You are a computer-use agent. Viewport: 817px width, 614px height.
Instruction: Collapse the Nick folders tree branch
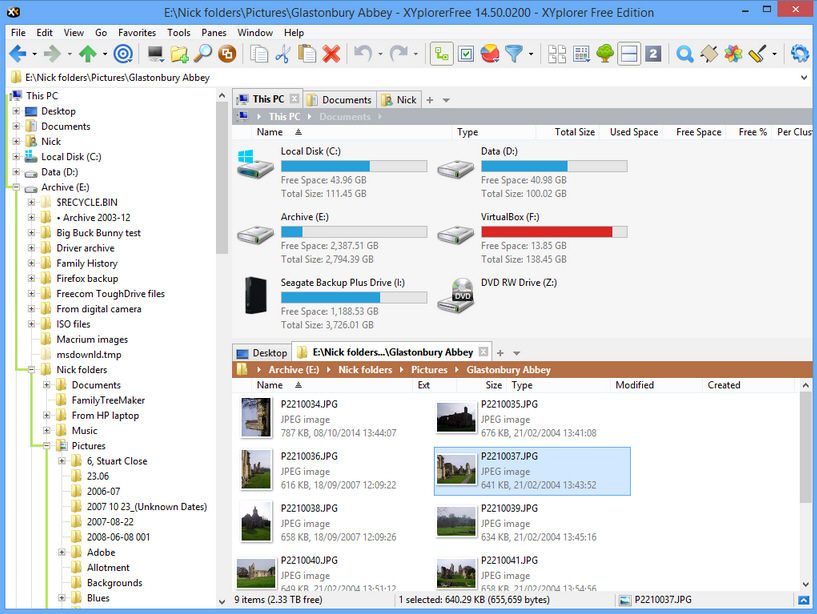click(30, 369)
